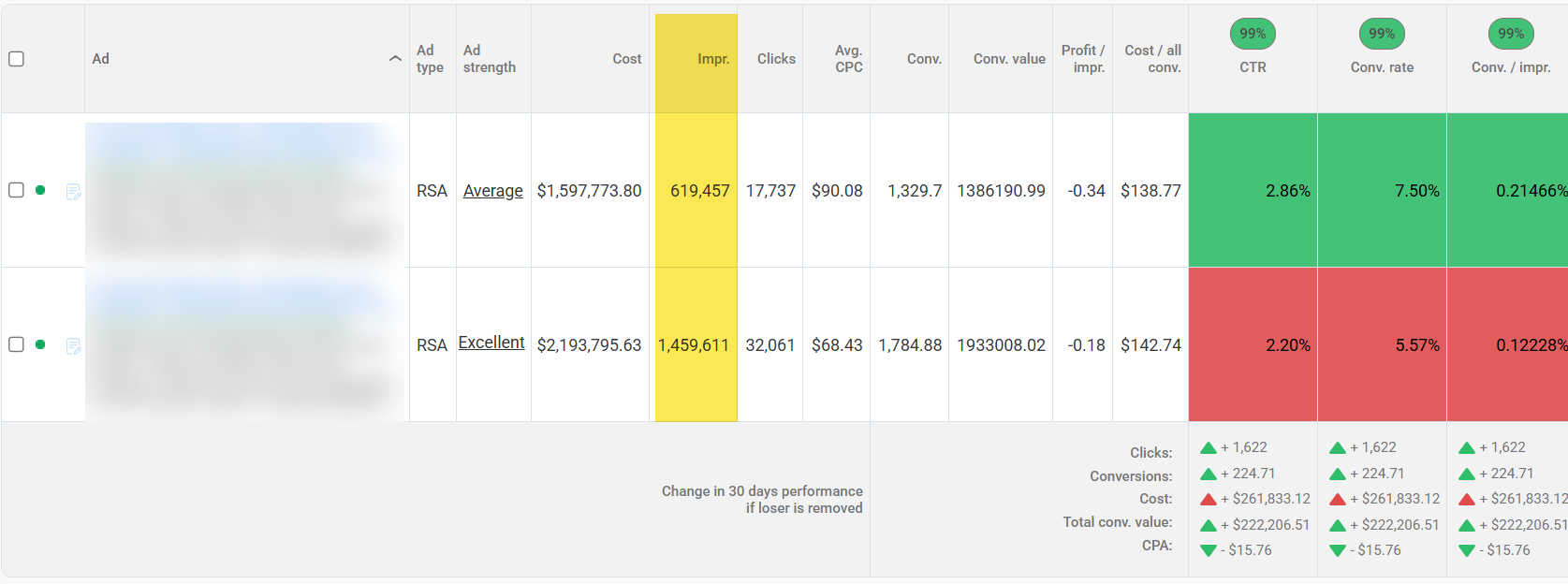Viewport: 1568px width, 584px height.
Task: Click the $138.77 cost per conversion value
Action: coord(1150,191)
